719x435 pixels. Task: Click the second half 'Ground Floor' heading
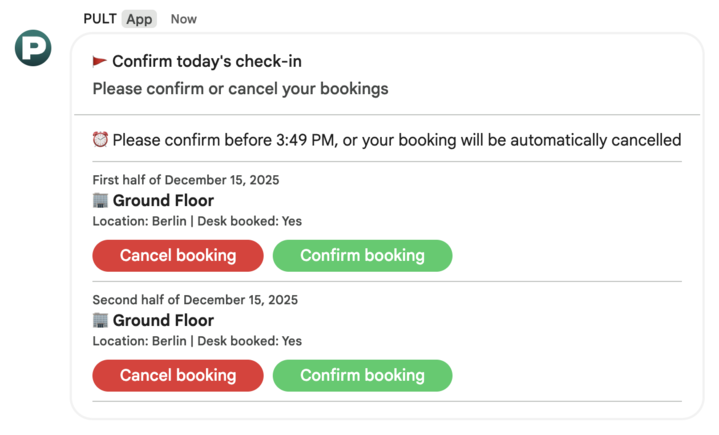tap(163, 321)
